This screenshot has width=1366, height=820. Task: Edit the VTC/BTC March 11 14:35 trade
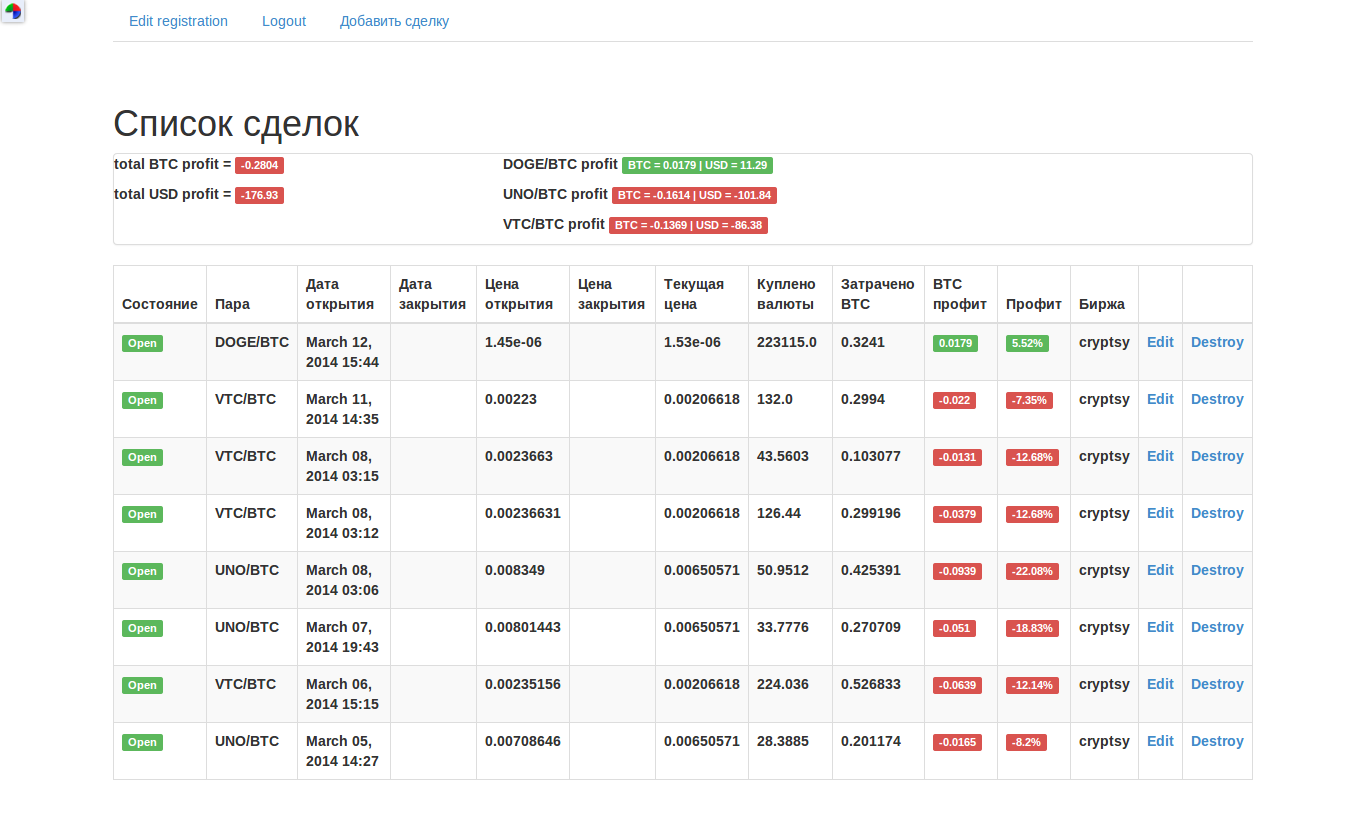1160,399
